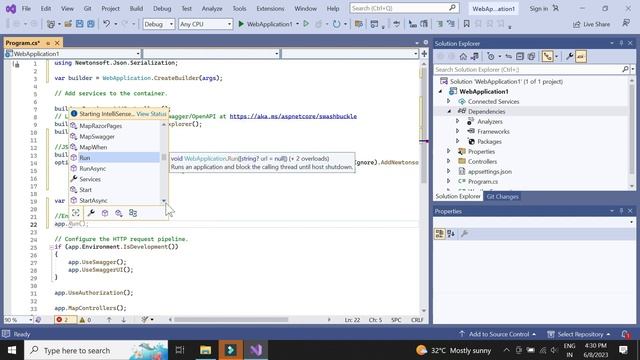Open aka.ms/aspnetcore/swashbuckle link
Screen dimensions: 640x360
pyautogui.click(x=293, y=116)
